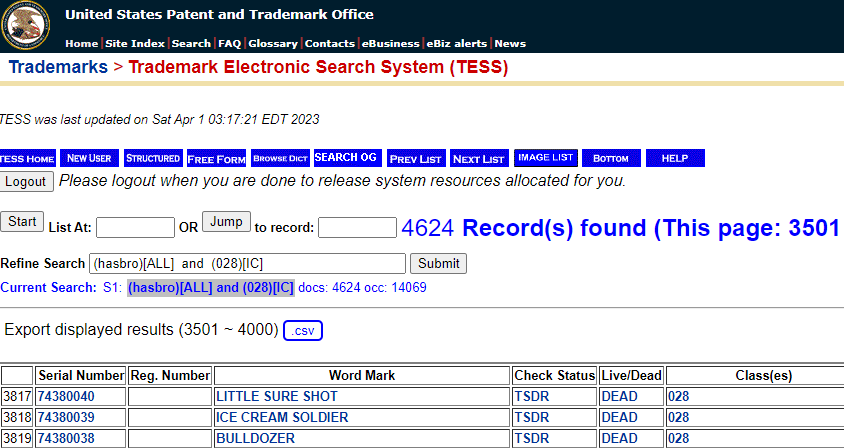Open the ICE CREAM SOLDIER word mark
The width and height of the screenshot is (844, 448).
282,417
